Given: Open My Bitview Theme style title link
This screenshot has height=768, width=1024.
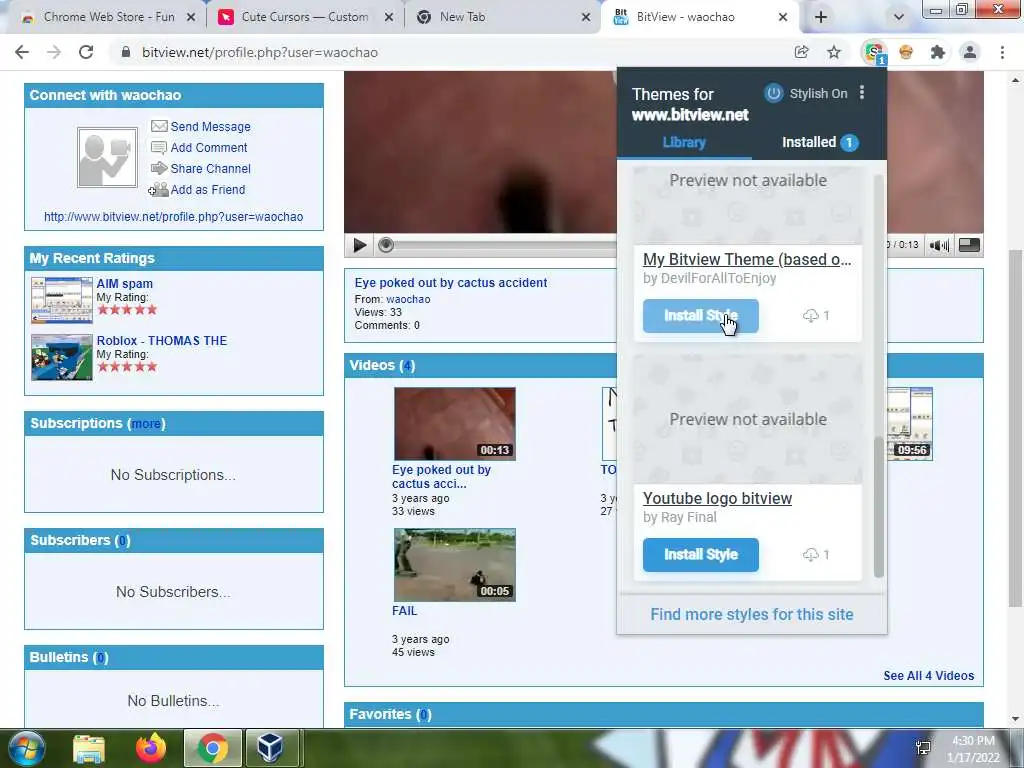Looking at the screenshot, I should (747, 259).
